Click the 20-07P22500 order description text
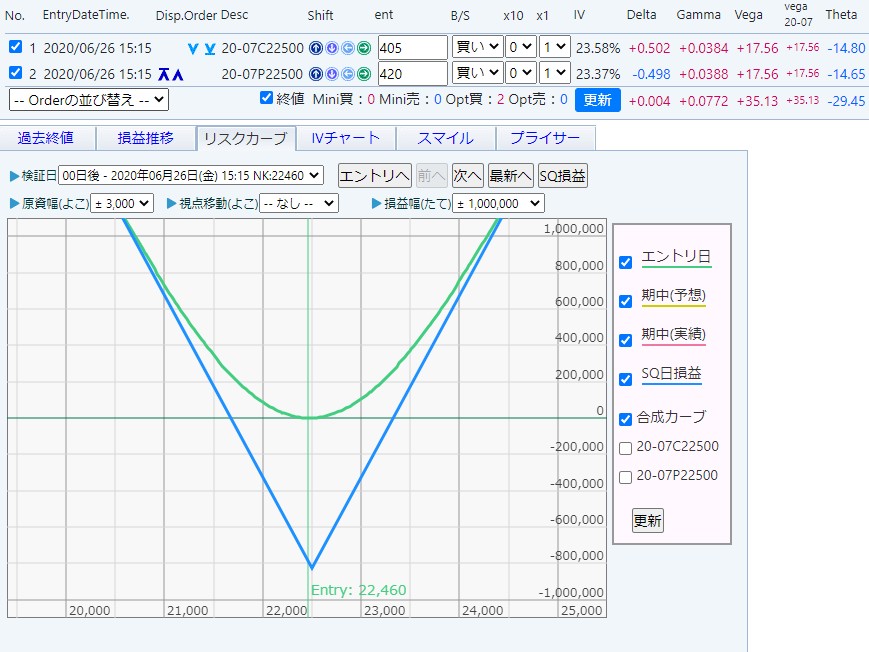The image size is (869, 652). pyautogui.click(x=262, y=74)
